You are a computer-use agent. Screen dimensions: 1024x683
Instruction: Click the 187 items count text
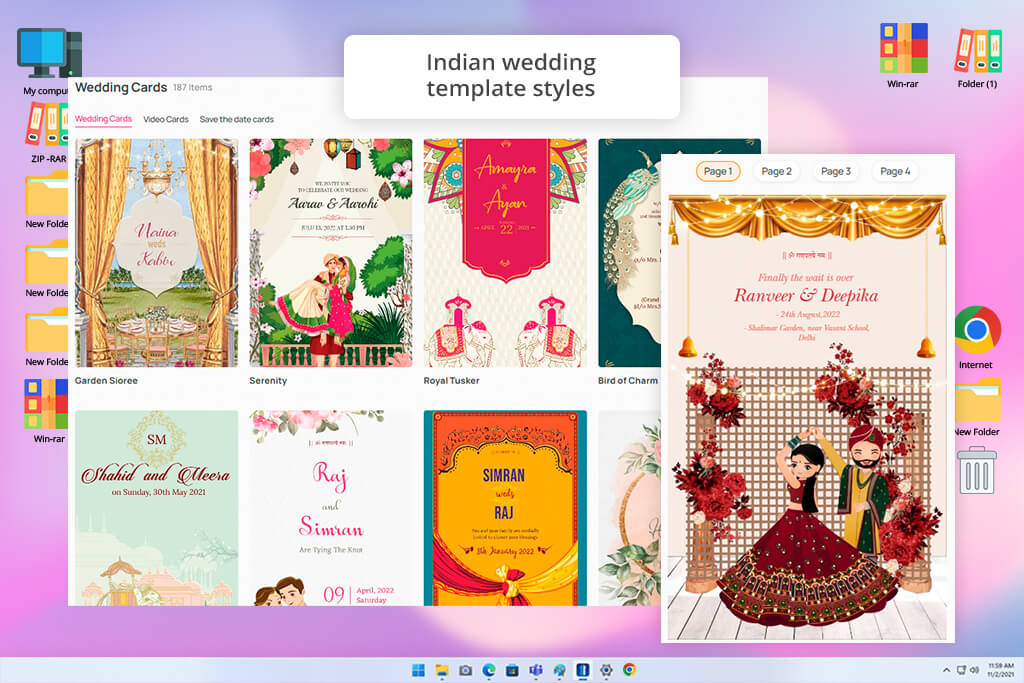click(193, 87)
